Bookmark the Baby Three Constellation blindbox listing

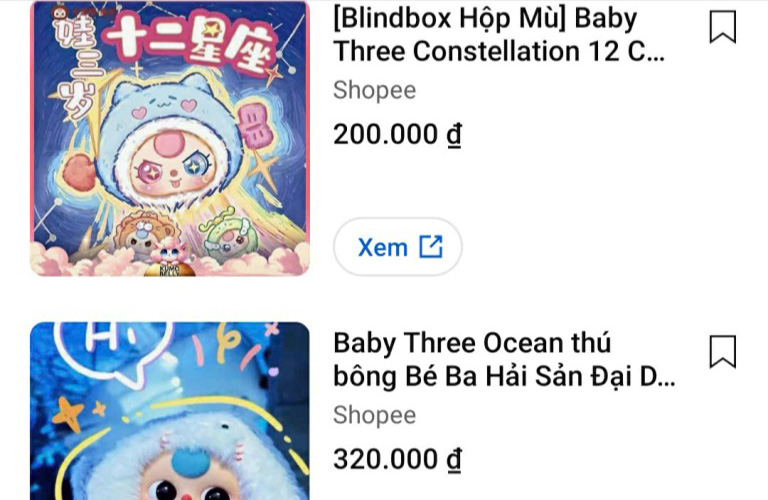(722, 27)
